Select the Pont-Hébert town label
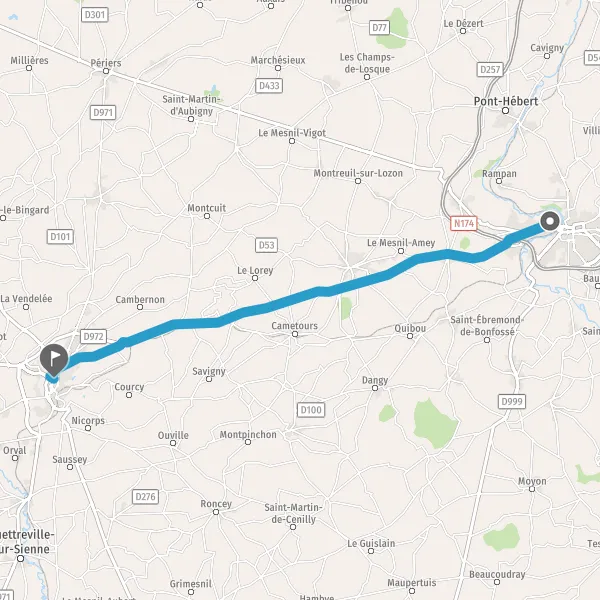600x600 pixels. (x=506, y=101)
